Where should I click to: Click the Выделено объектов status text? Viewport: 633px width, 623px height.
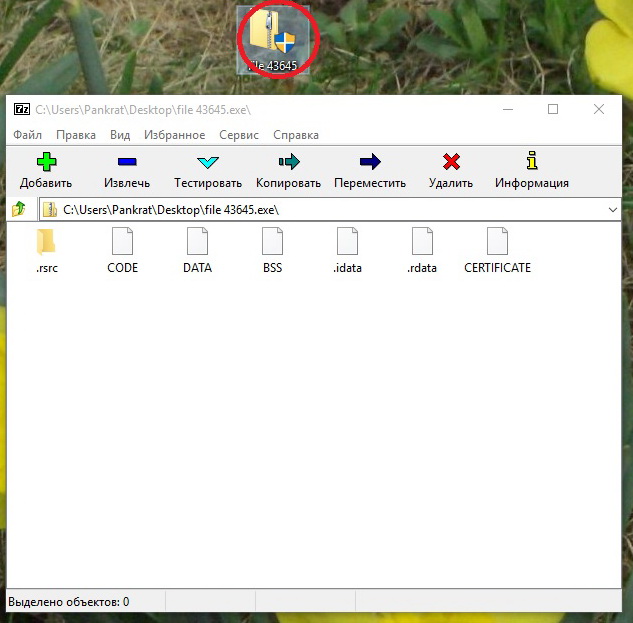[69, 602]
